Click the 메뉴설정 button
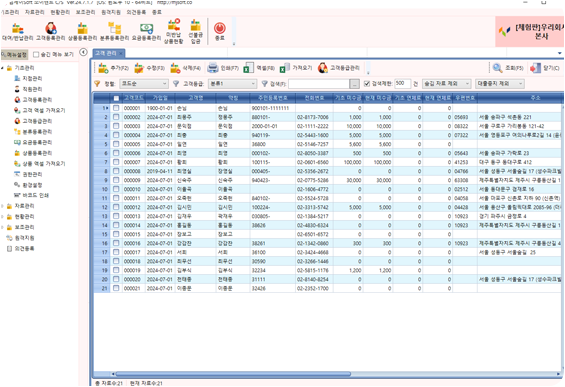The height and width of the screenshot is (387, 565). tap(14, 54)
